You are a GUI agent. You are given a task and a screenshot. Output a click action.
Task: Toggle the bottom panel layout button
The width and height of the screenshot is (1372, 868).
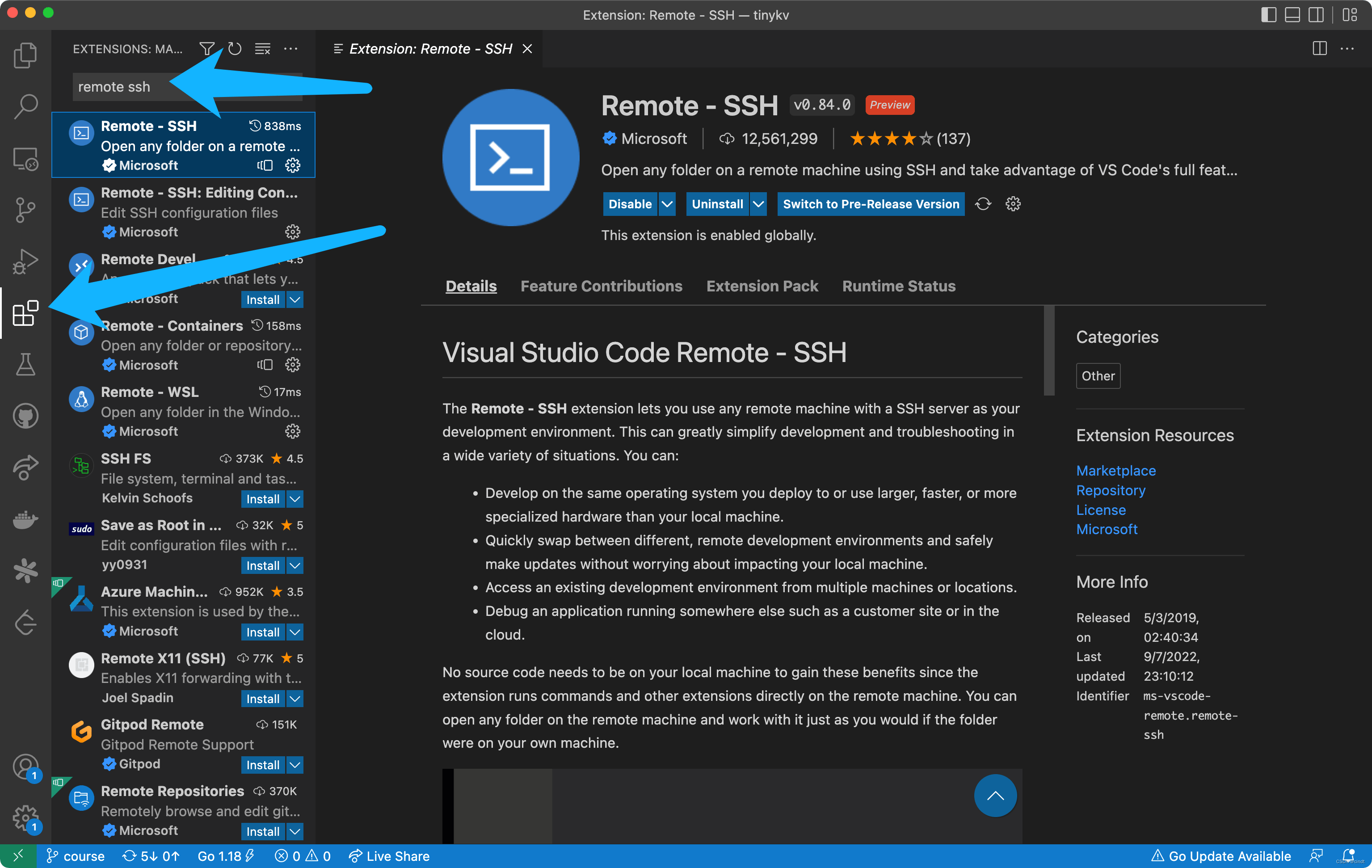pyautogui.click(x=1292, y=15)
